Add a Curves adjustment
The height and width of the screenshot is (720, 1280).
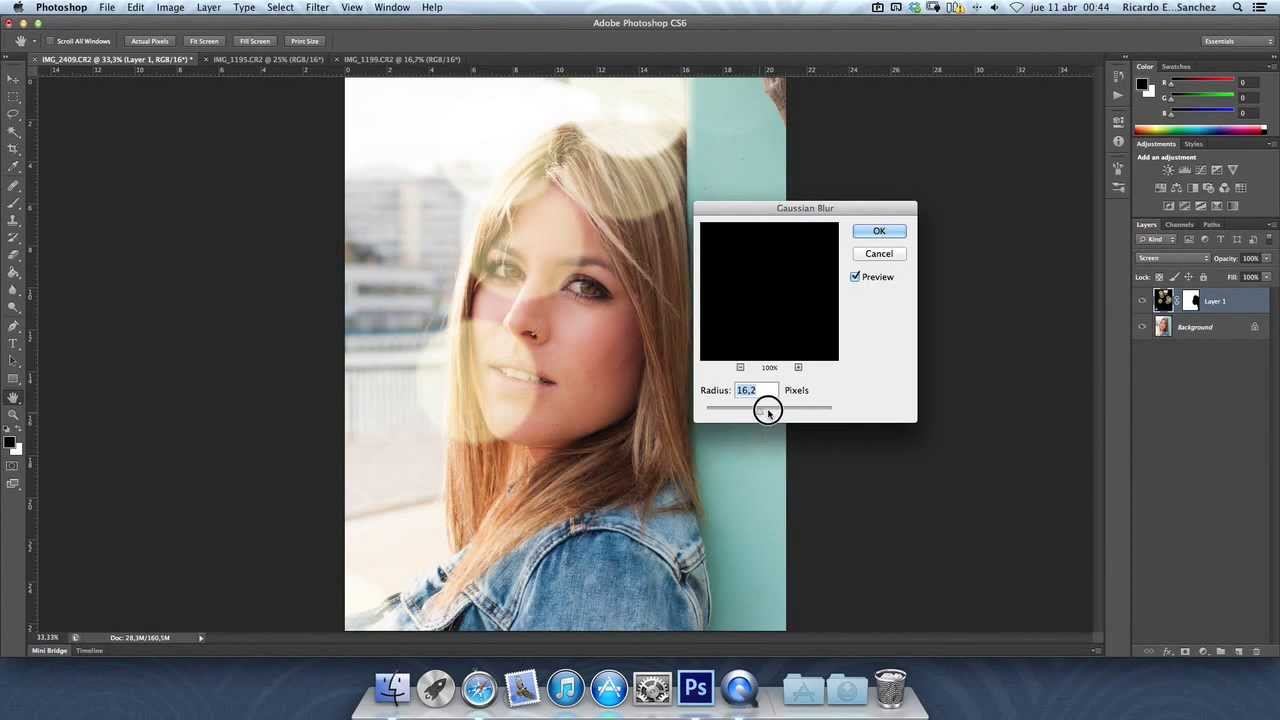1201,170
